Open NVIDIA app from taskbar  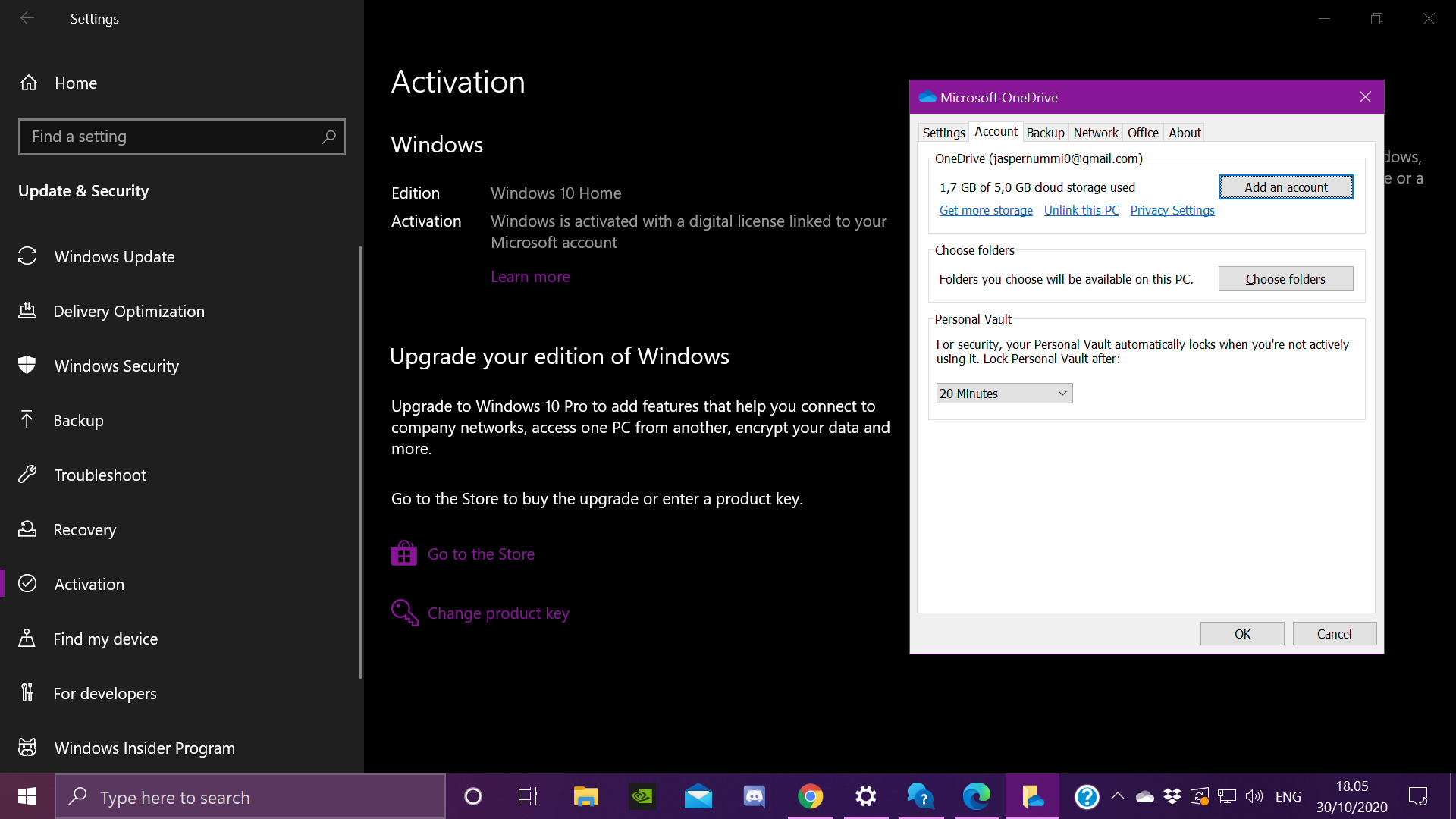642,796
